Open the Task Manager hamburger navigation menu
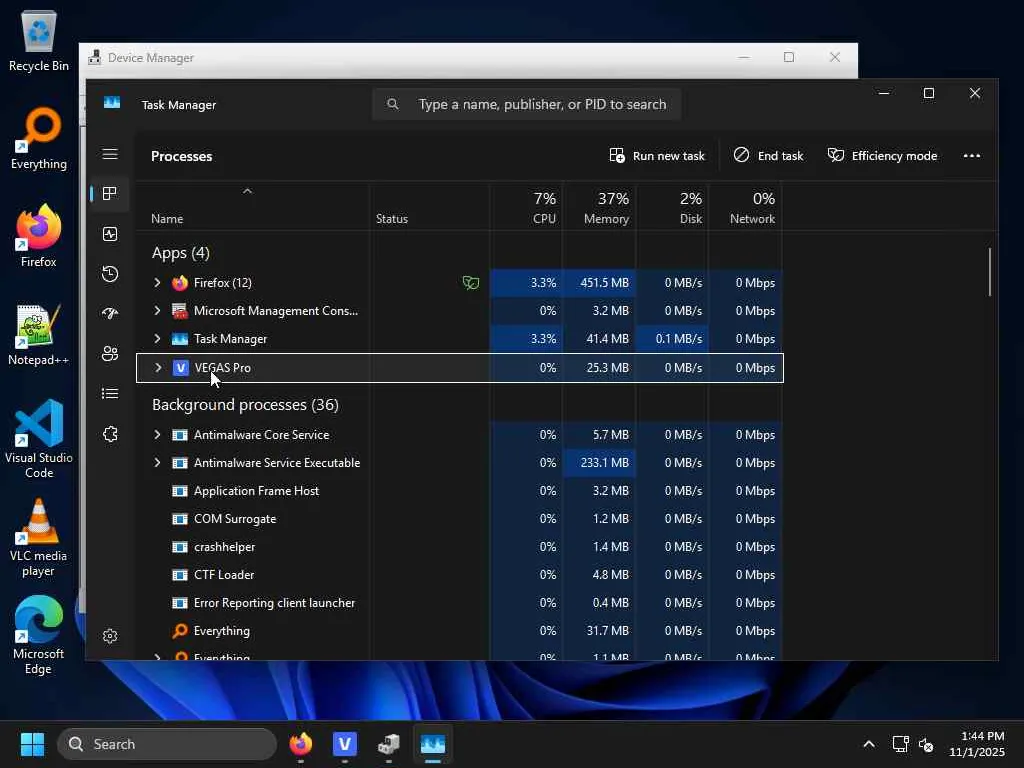Viewport: 1024px width, 768px height. [110, 154]
